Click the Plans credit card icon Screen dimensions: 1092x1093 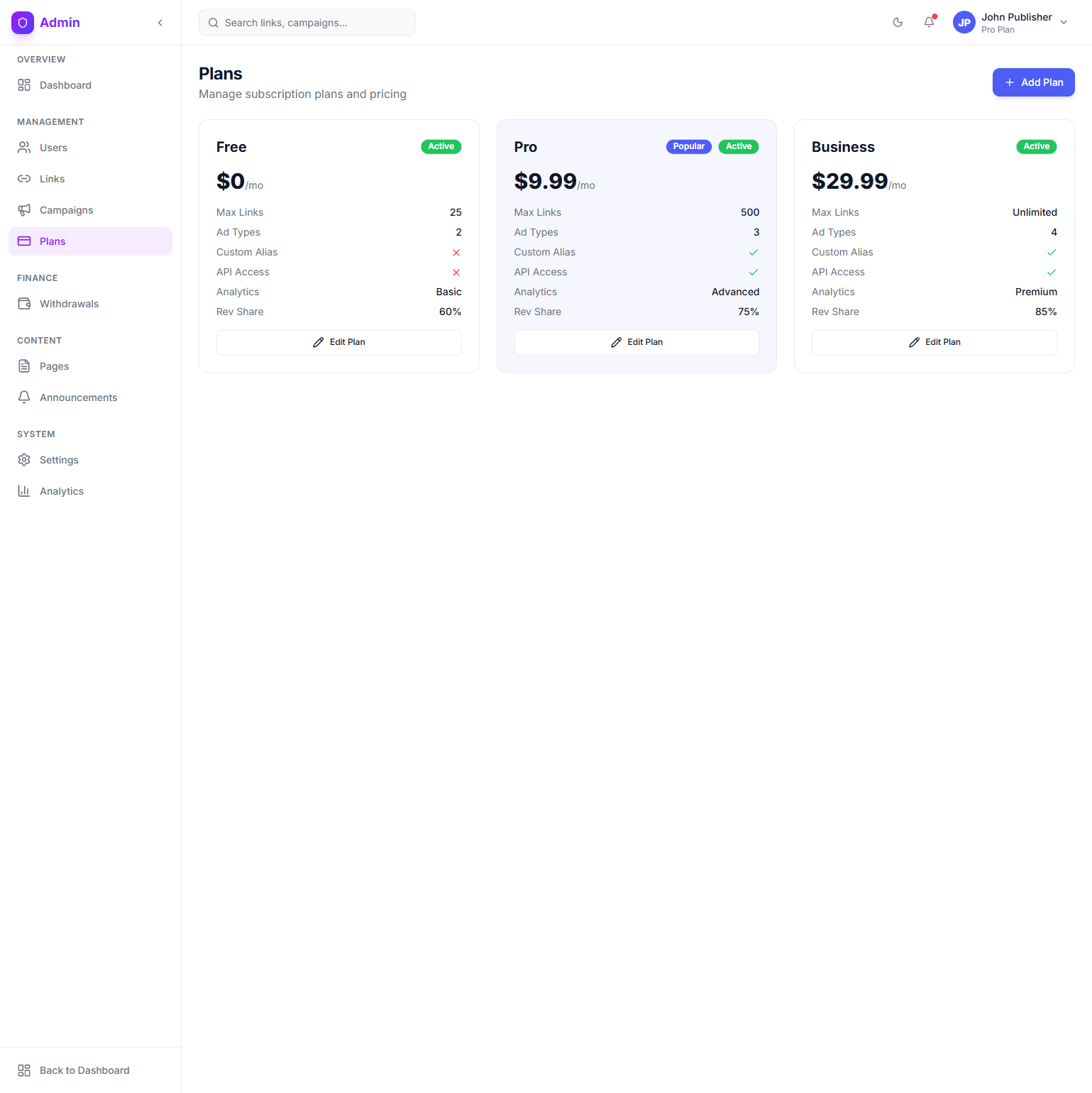[24, 241]
